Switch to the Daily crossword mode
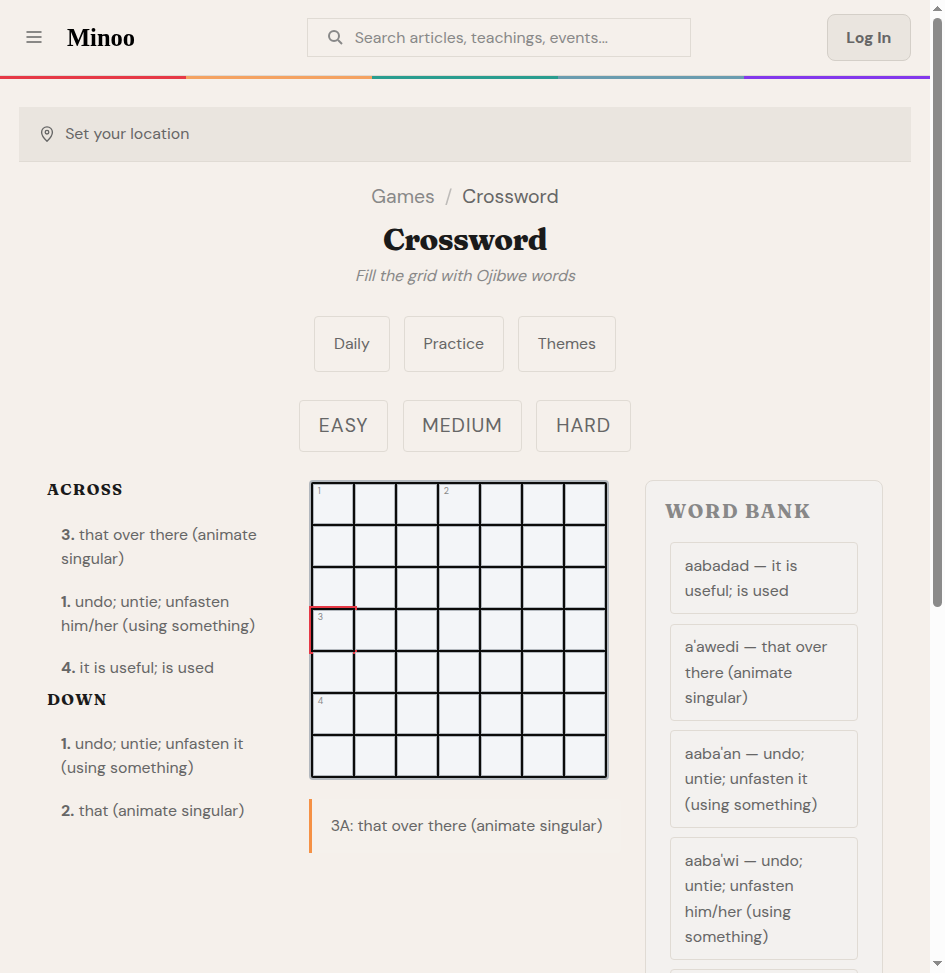The width and height of the screenshot is (945, 973). (x=351, y=343)
